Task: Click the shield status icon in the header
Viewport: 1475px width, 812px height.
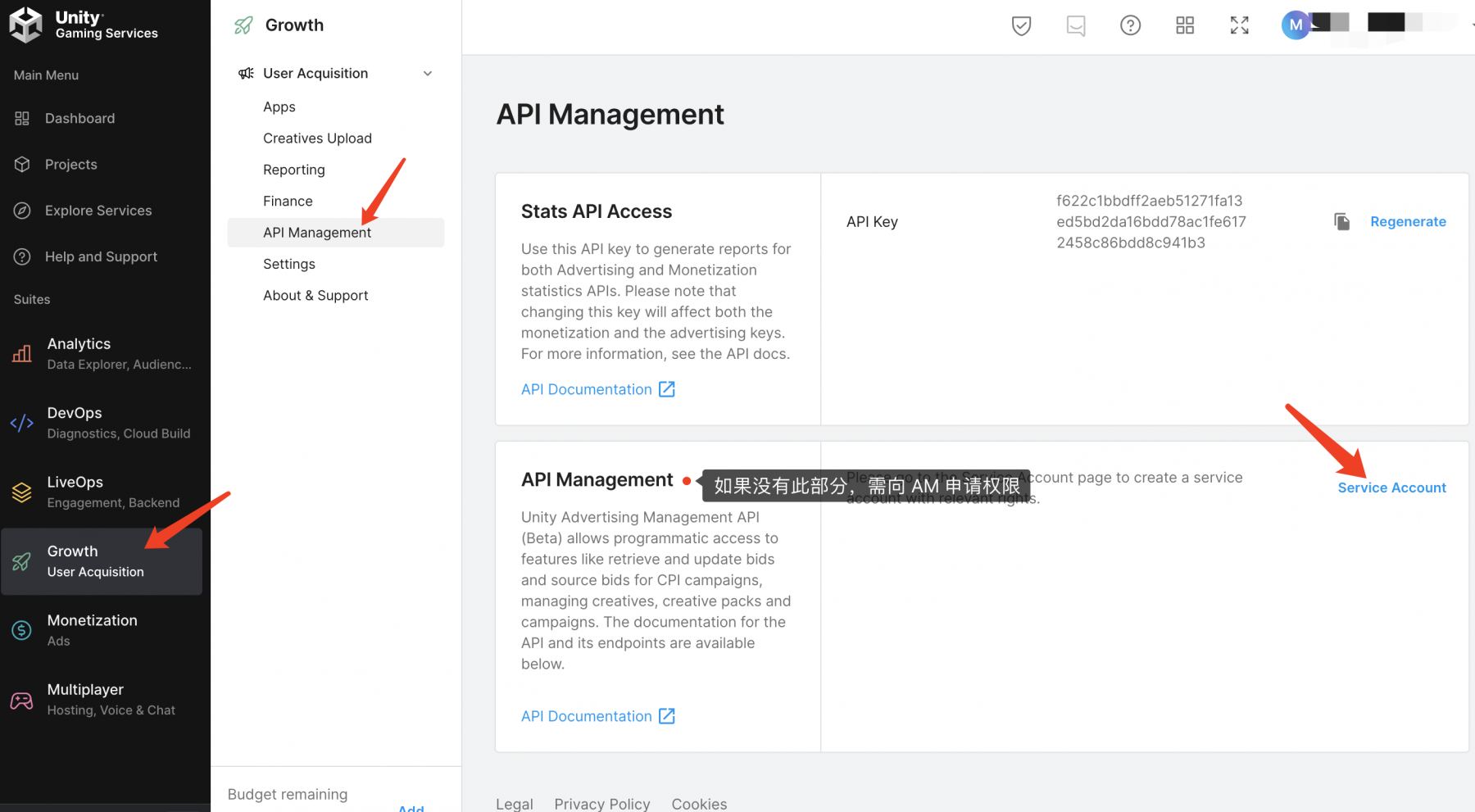Action: pyautogui.click(x=1020, y=25)
